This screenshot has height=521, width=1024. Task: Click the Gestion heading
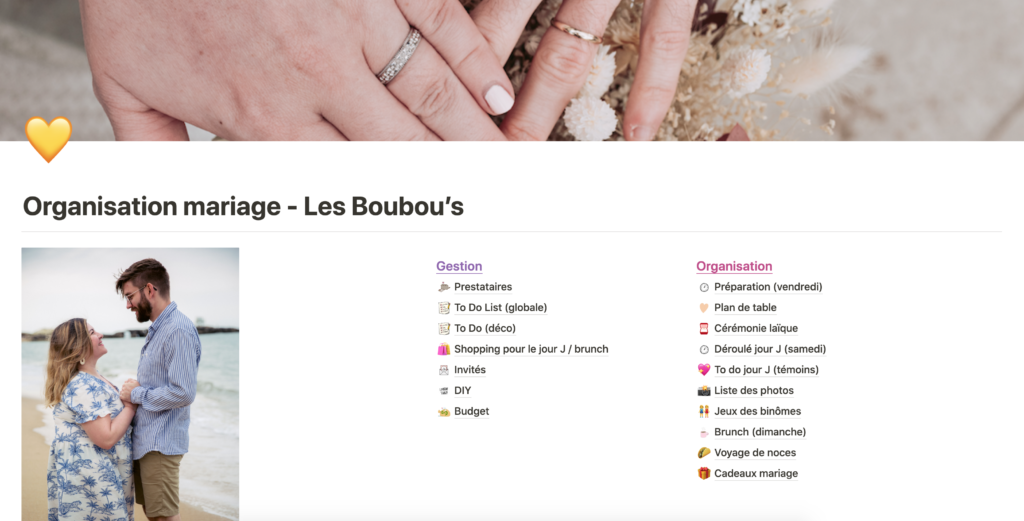(x=459, y=266)
